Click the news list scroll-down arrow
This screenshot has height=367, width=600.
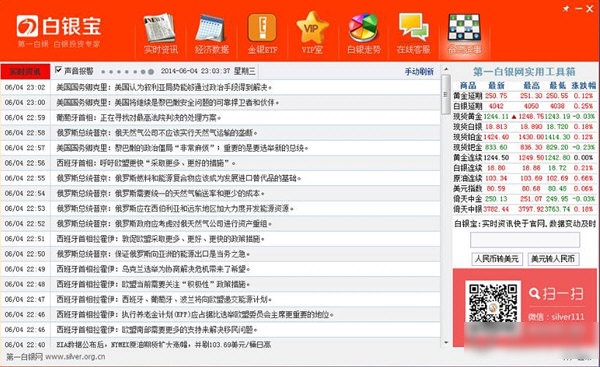445,343
